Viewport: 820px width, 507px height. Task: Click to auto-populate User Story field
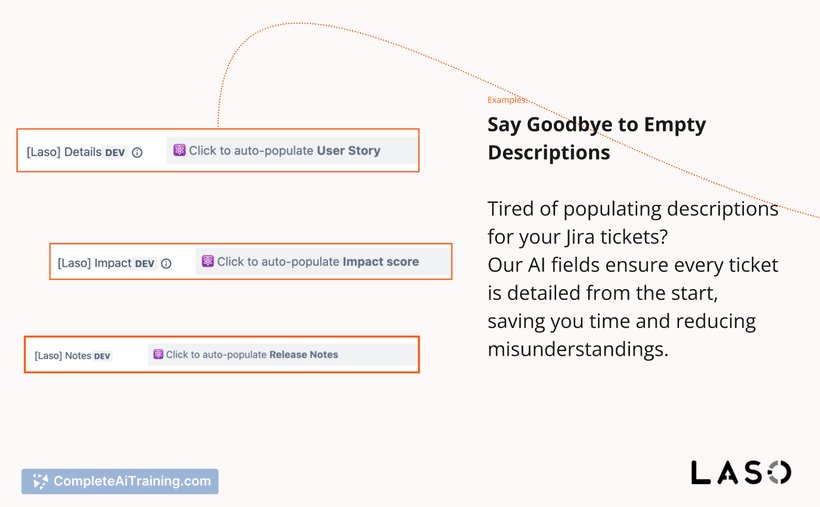pyautogui.click(x=292, y=151)
